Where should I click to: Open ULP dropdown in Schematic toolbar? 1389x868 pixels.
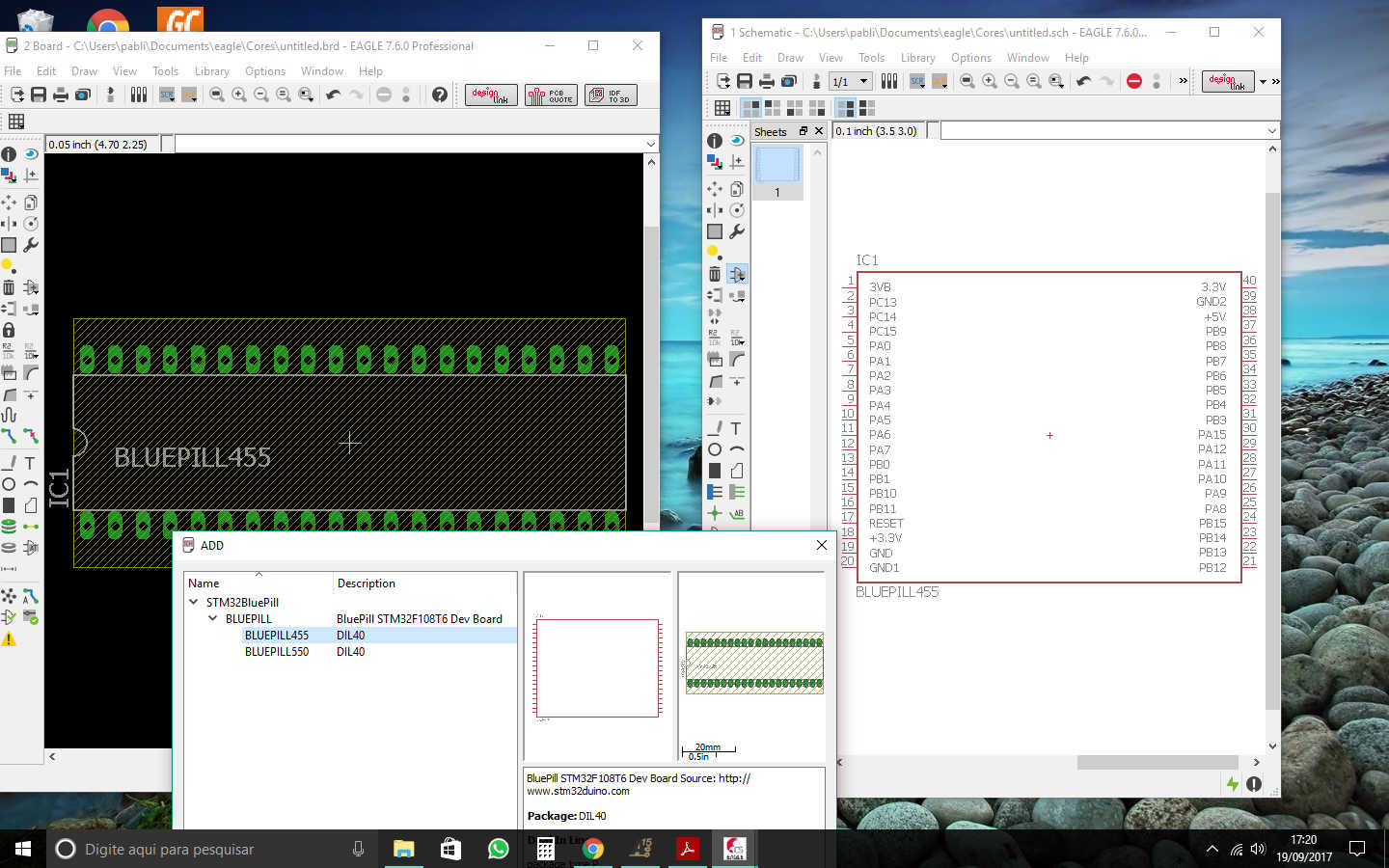tap(939, 81)
